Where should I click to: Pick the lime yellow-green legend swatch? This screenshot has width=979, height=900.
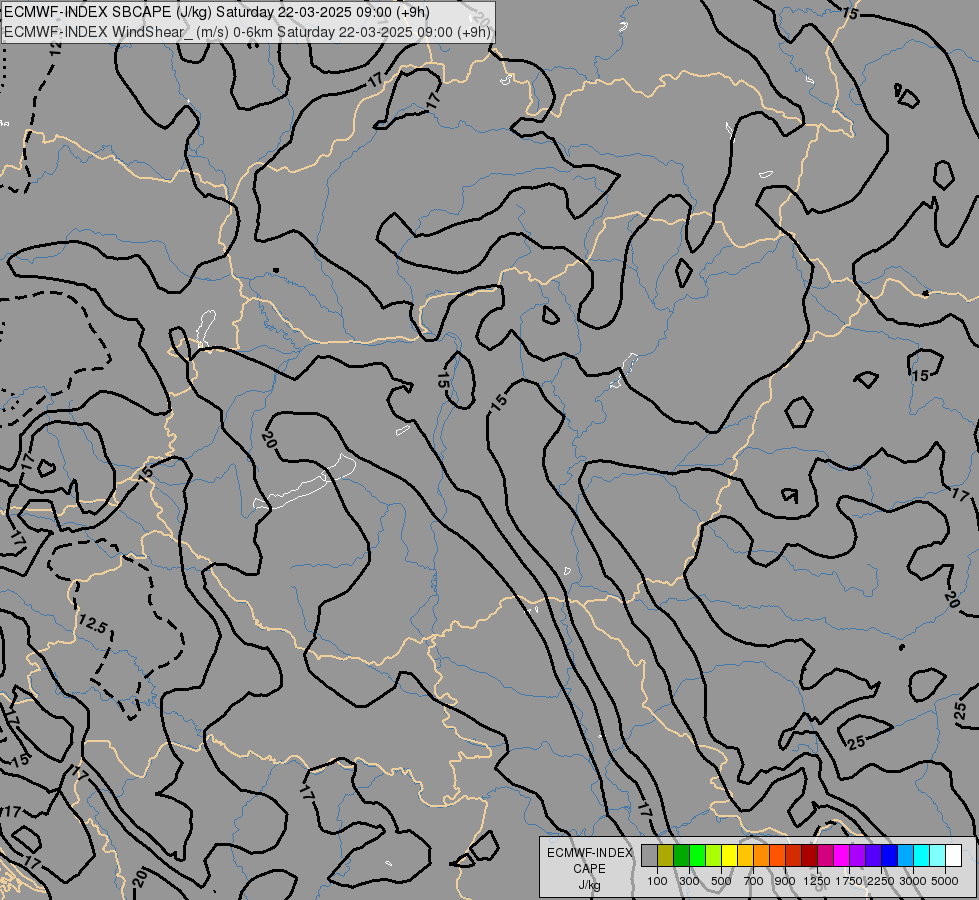(713, 855)
